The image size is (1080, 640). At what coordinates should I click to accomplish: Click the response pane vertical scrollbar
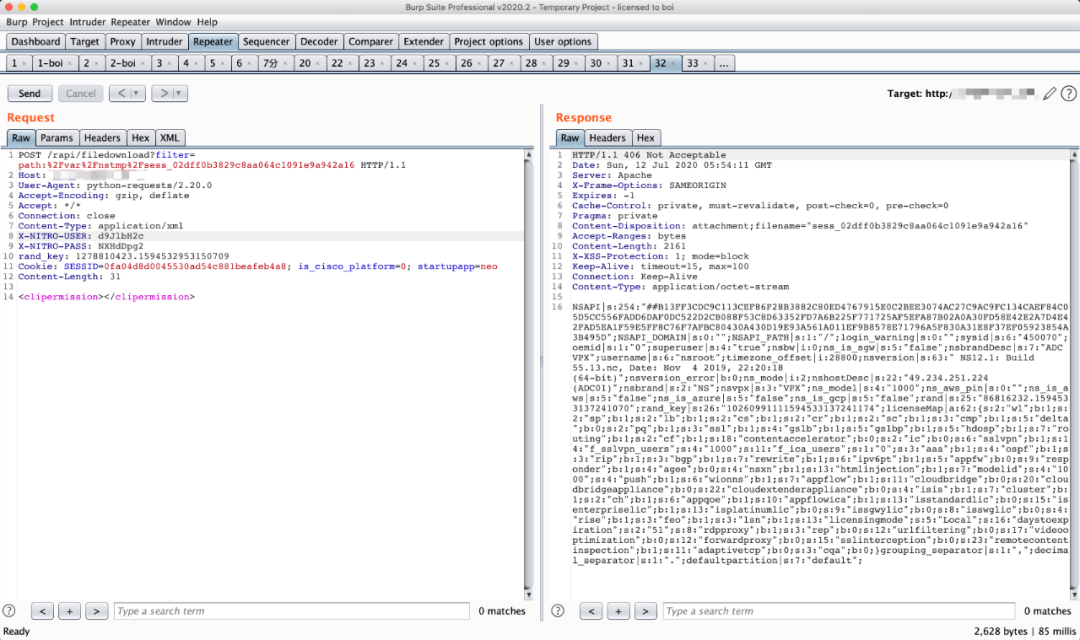(x=1073, y=375)
